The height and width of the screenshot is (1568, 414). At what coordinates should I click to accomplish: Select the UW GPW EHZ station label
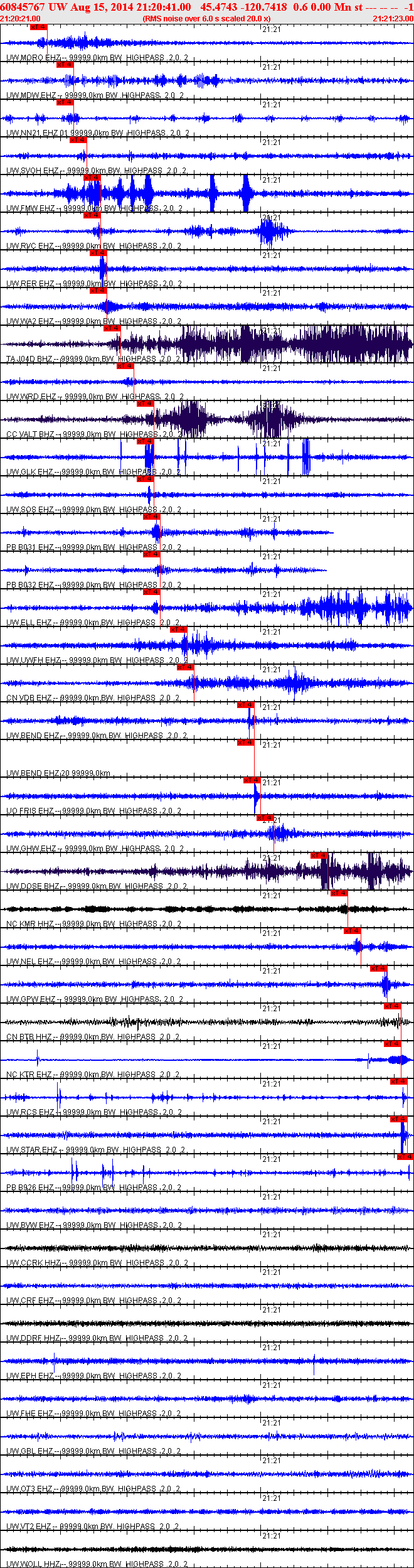coord(95,999)
